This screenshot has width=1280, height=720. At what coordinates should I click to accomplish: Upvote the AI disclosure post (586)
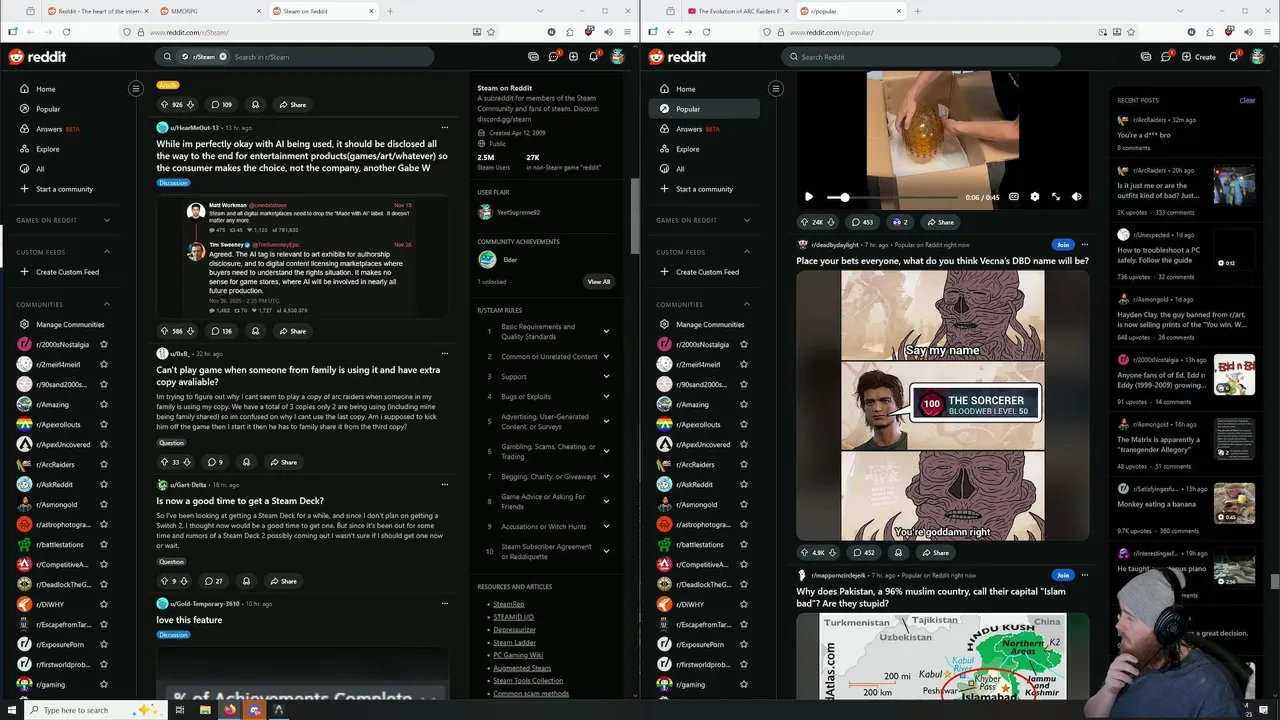164,331
